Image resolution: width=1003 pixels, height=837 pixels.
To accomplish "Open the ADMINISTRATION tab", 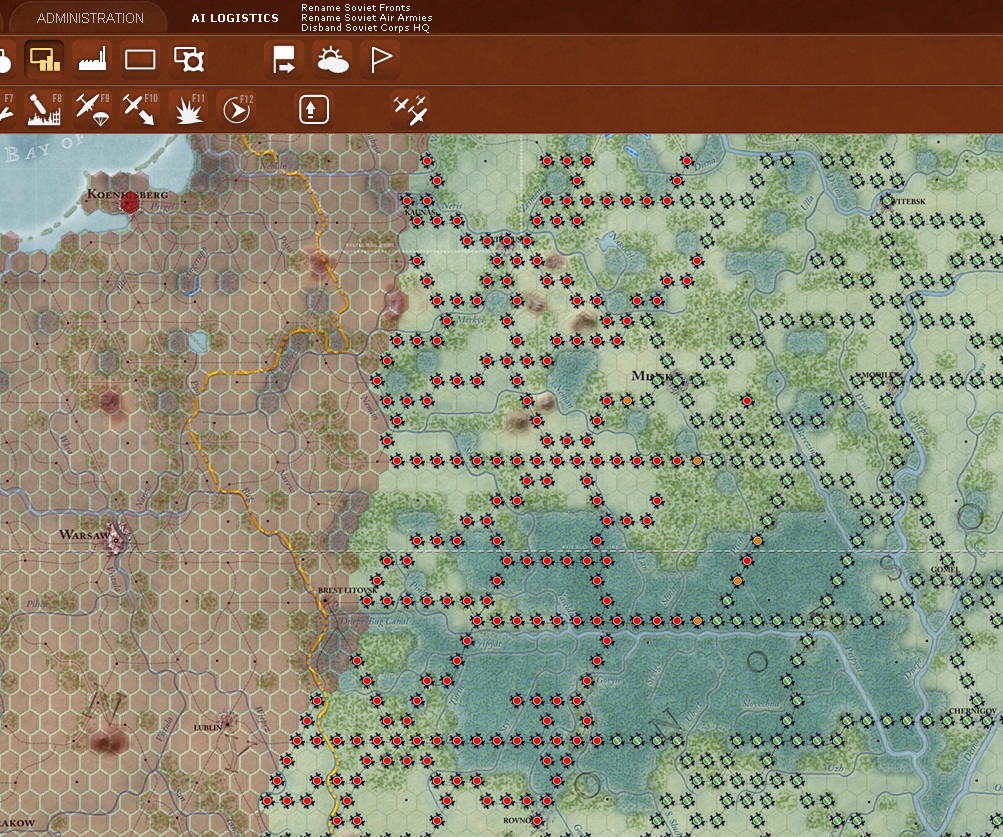I will click(90, 19).
